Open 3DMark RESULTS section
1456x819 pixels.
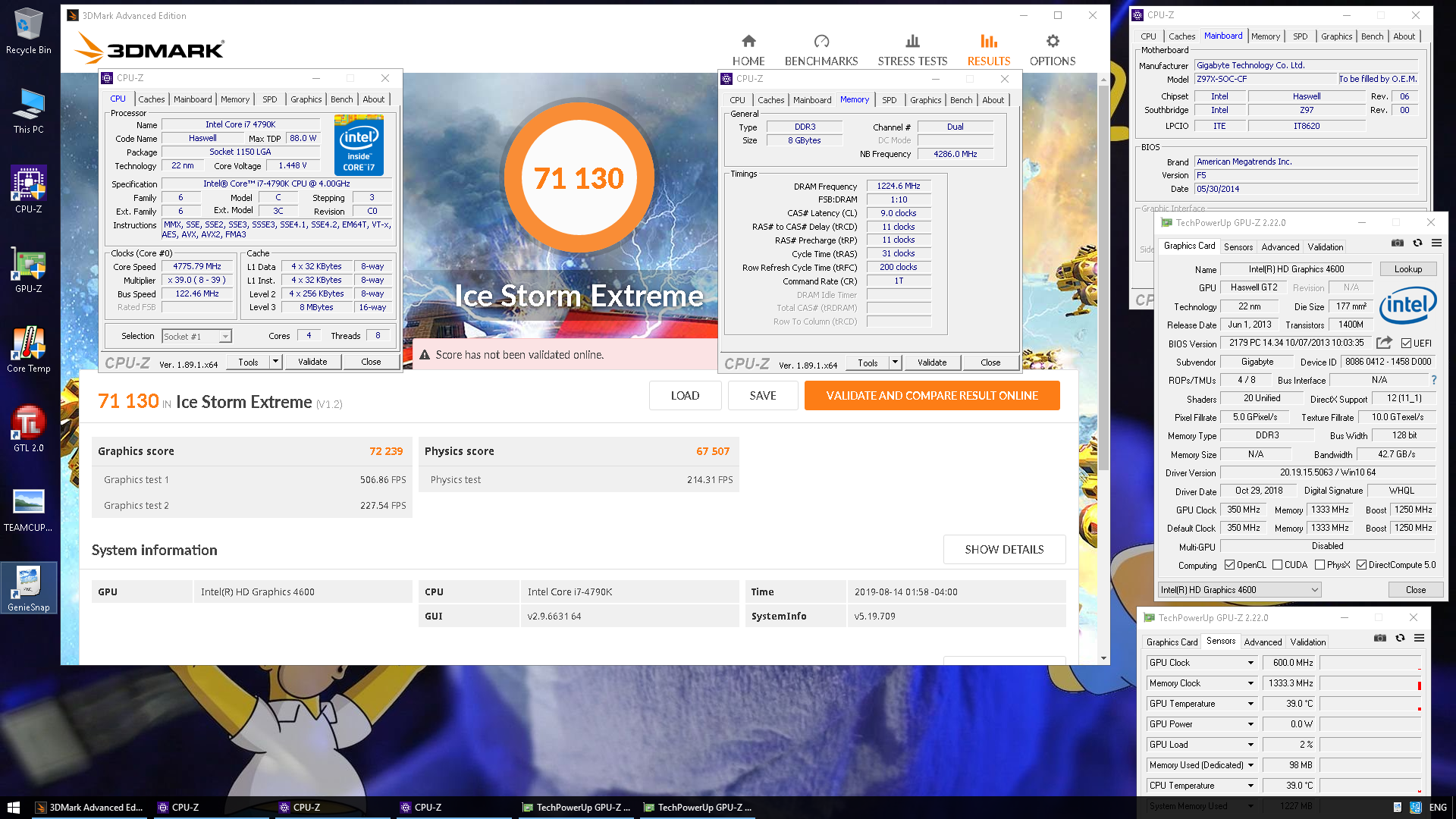tap(988, 50)
